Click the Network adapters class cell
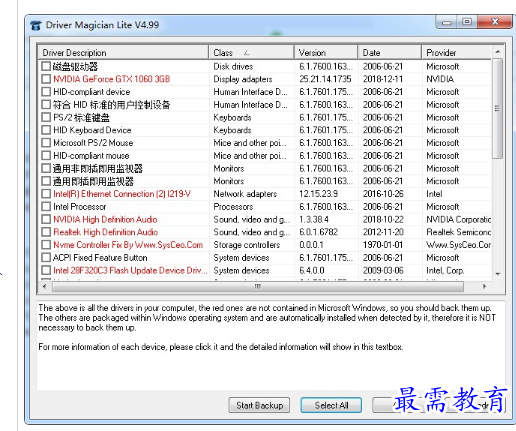516x431 pixels. [245, 194]
